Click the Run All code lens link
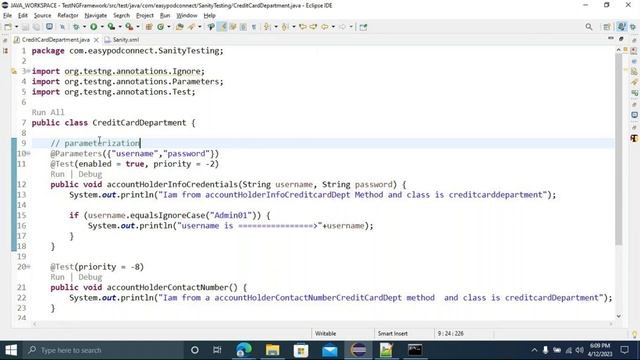The height and width of the screenshot is (360, 640). point(48,112)
